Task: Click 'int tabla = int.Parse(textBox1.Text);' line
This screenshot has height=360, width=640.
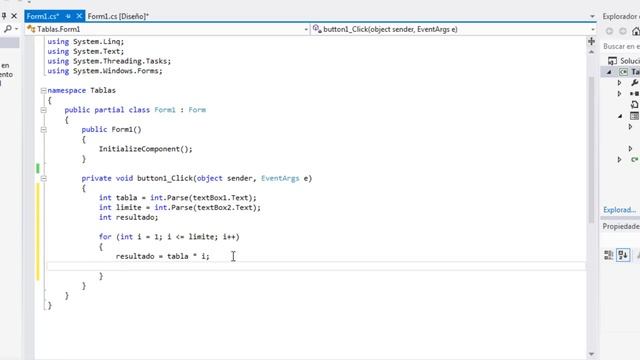Action: click(178, 198)
